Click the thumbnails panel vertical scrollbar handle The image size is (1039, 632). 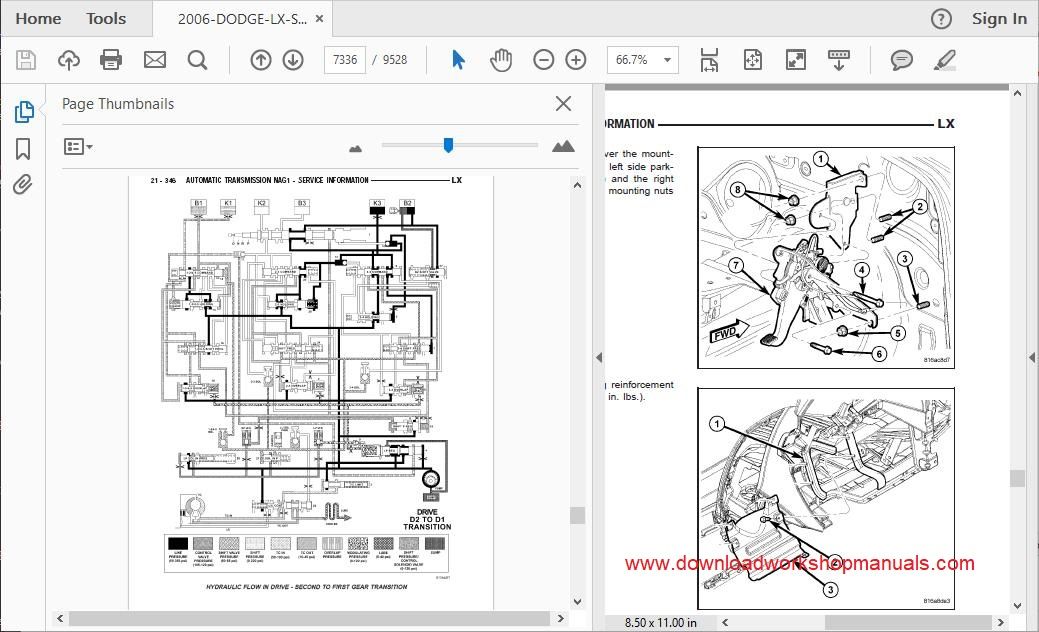577,515
